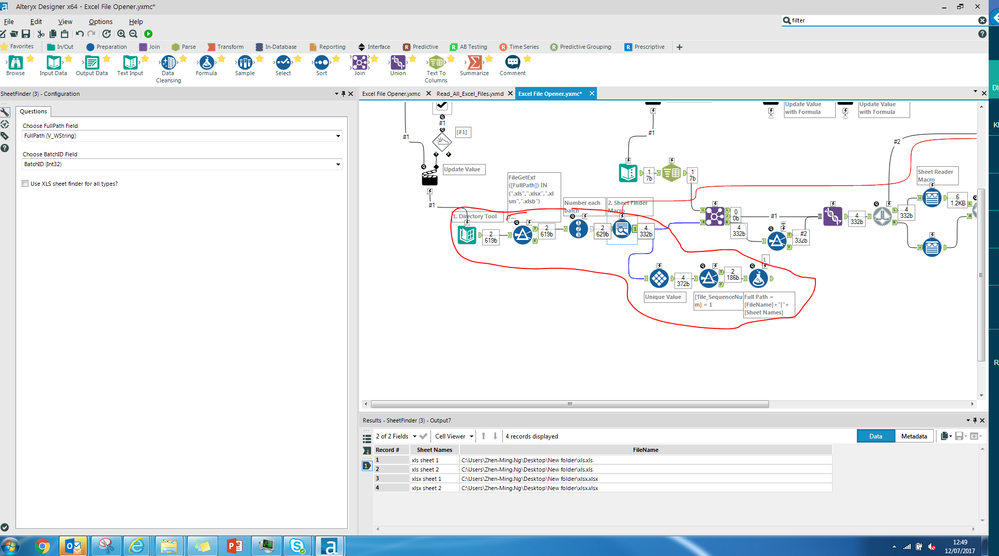
Task: Switch to the Reporting tool category
Action: click(x=327, y=46)
